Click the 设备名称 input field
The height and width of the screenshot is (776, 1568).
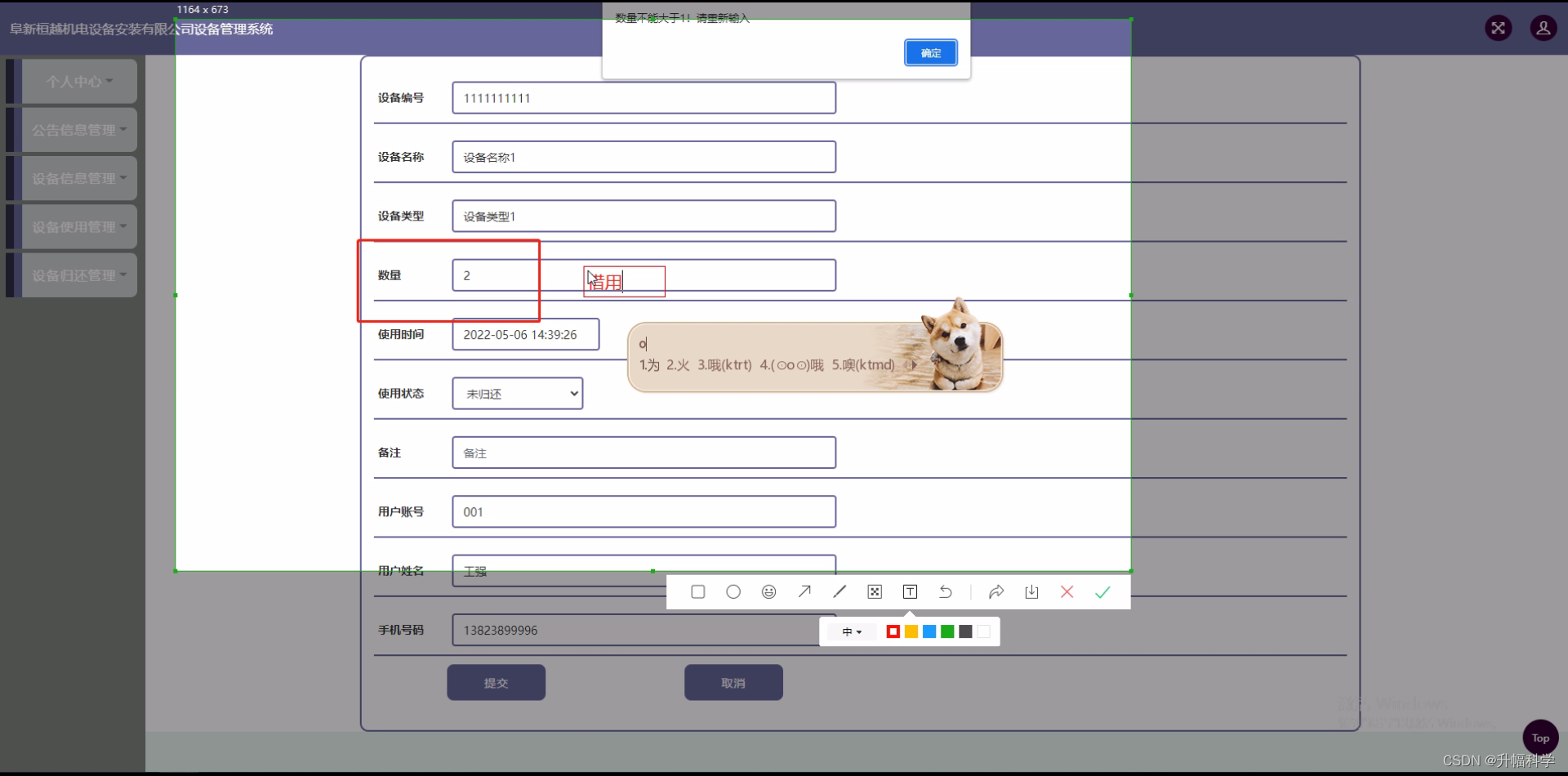pyautogui.click(x=644, y=157)
